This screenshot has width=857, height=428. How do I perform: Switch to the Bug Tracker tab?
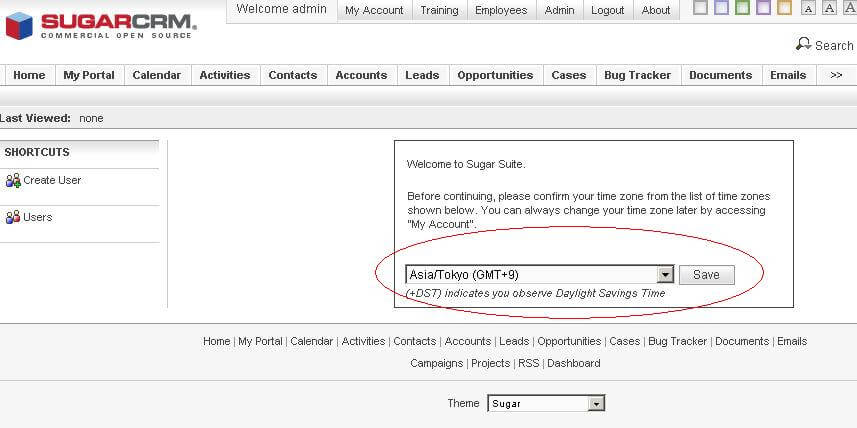(637, 75)
